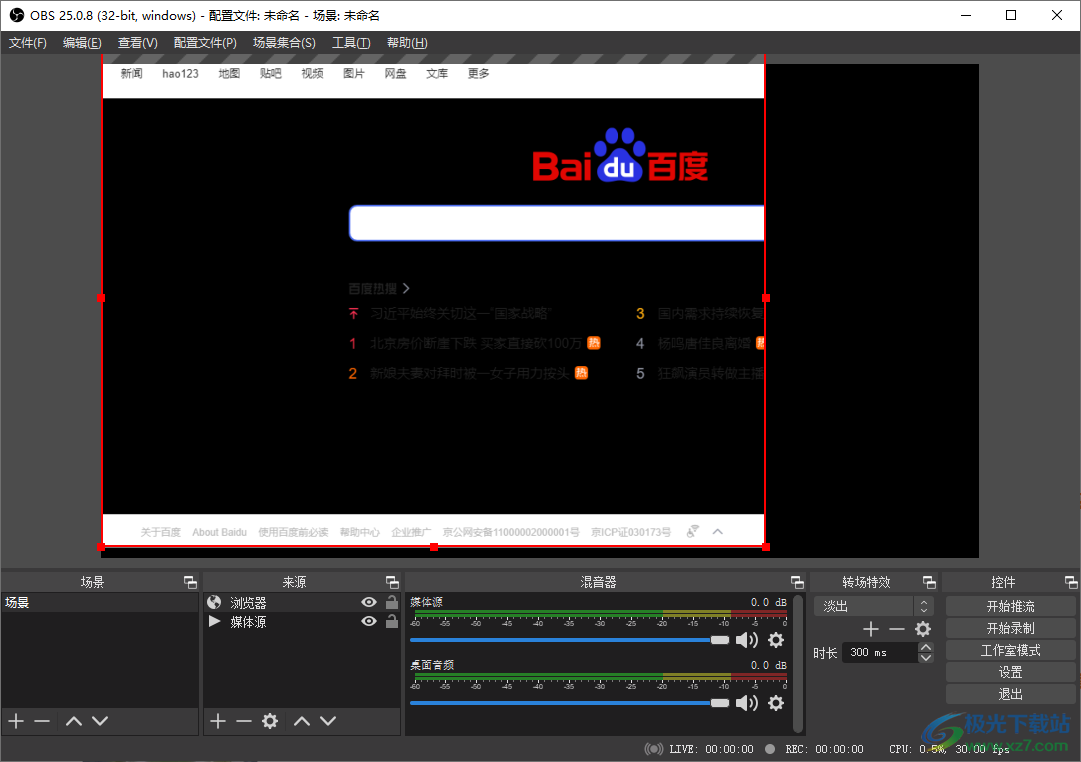Toggle visibility of 媒体源 source
The width and height of the screenshot is (1081, 762).
369,621
